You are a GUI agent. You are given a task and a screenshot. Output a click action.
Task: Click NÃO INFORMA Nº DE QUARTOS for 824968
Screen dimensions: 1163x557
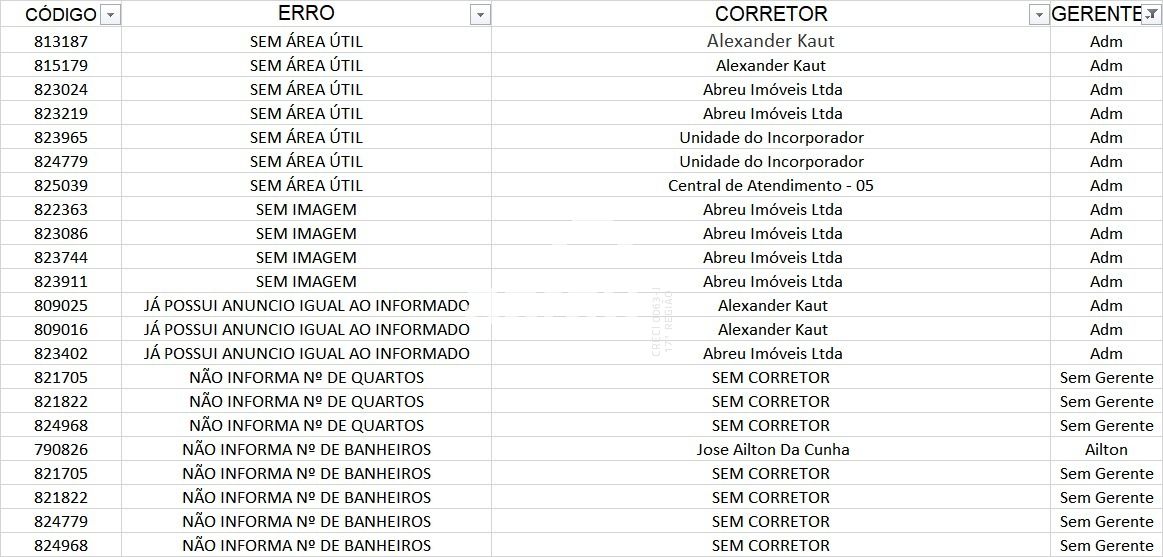tap(306, 426)
